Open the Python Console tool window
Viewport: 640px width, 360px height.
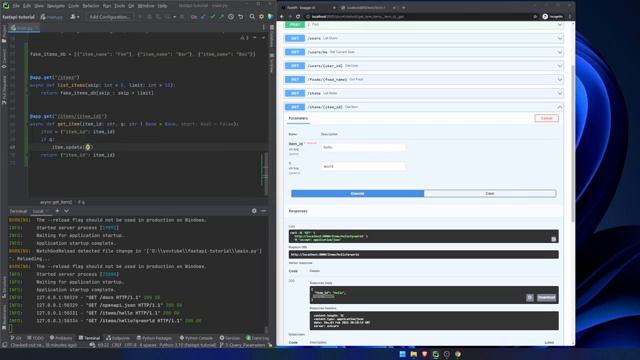coord(196,338)
